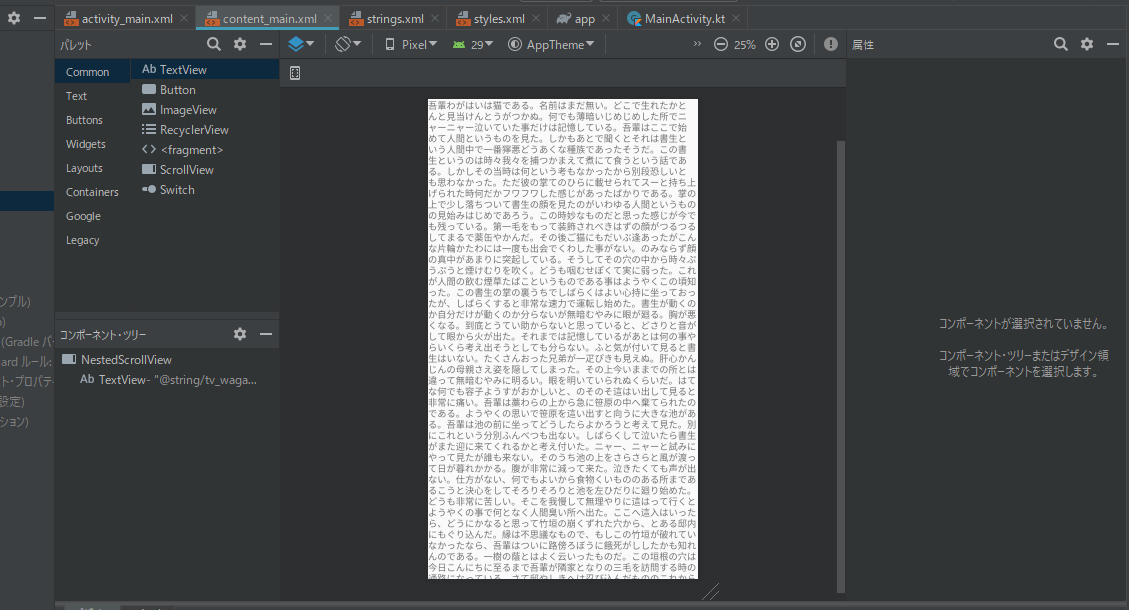The width and height of the screenshot is (1129, 610).
Task: Search in the attributes panel
Action: tap(1061, 45)
